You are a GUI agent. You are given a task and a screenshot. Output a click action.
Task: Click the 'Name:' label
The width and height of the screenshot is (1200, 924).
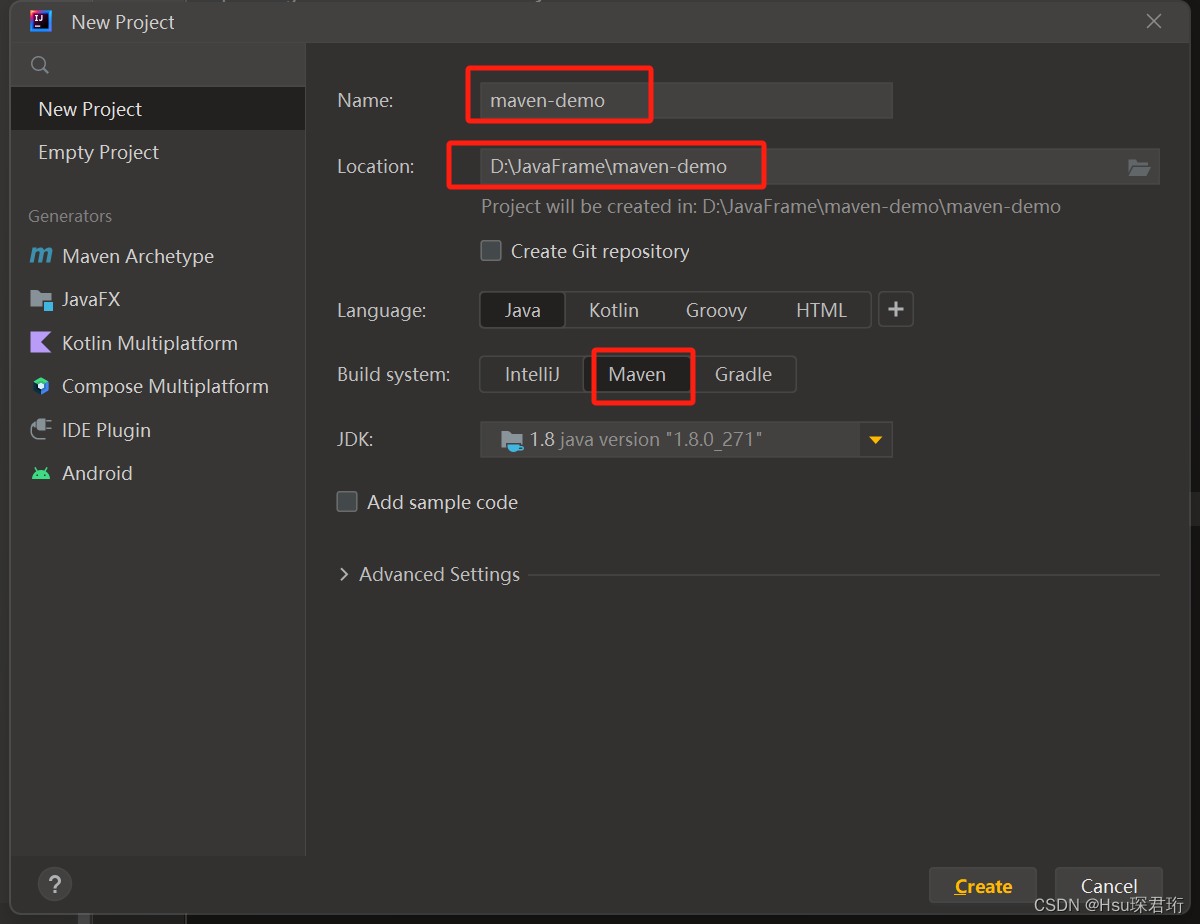[365, 100]
